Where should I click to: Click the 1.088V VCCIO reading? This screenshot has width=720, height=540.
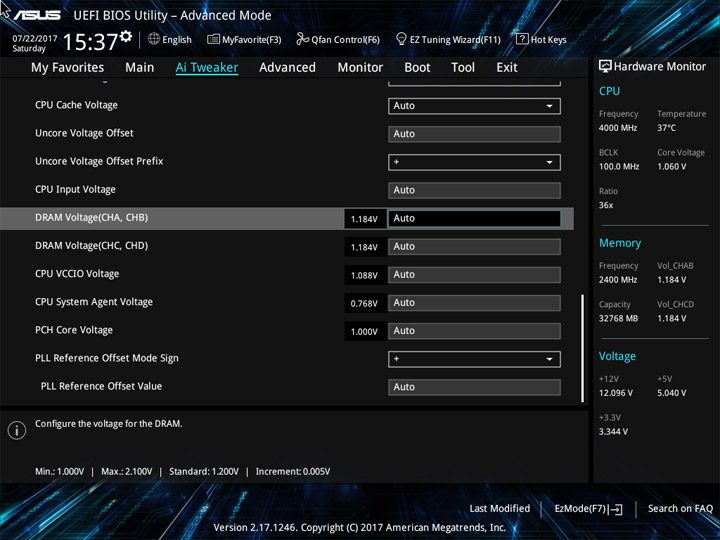click(x=364, y=276)
